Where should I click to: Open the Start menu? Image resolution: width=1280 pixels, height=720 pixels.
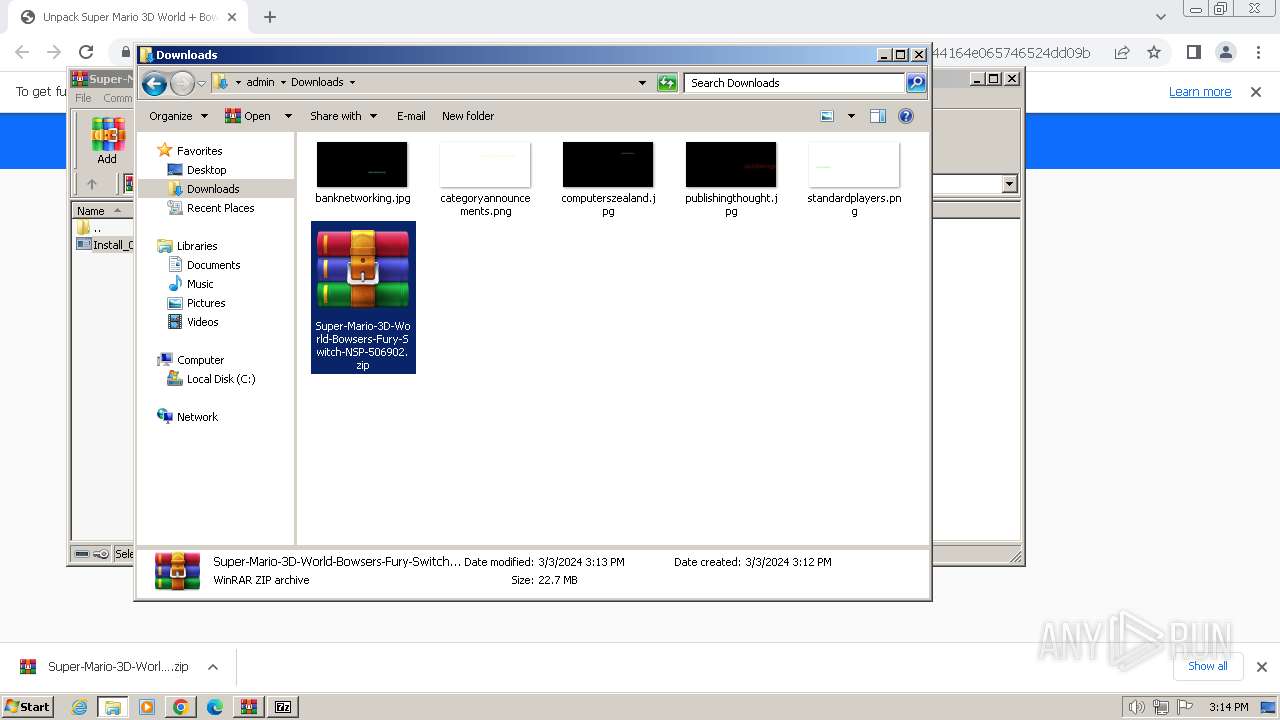pyautogui.click(x=27, y=707)
